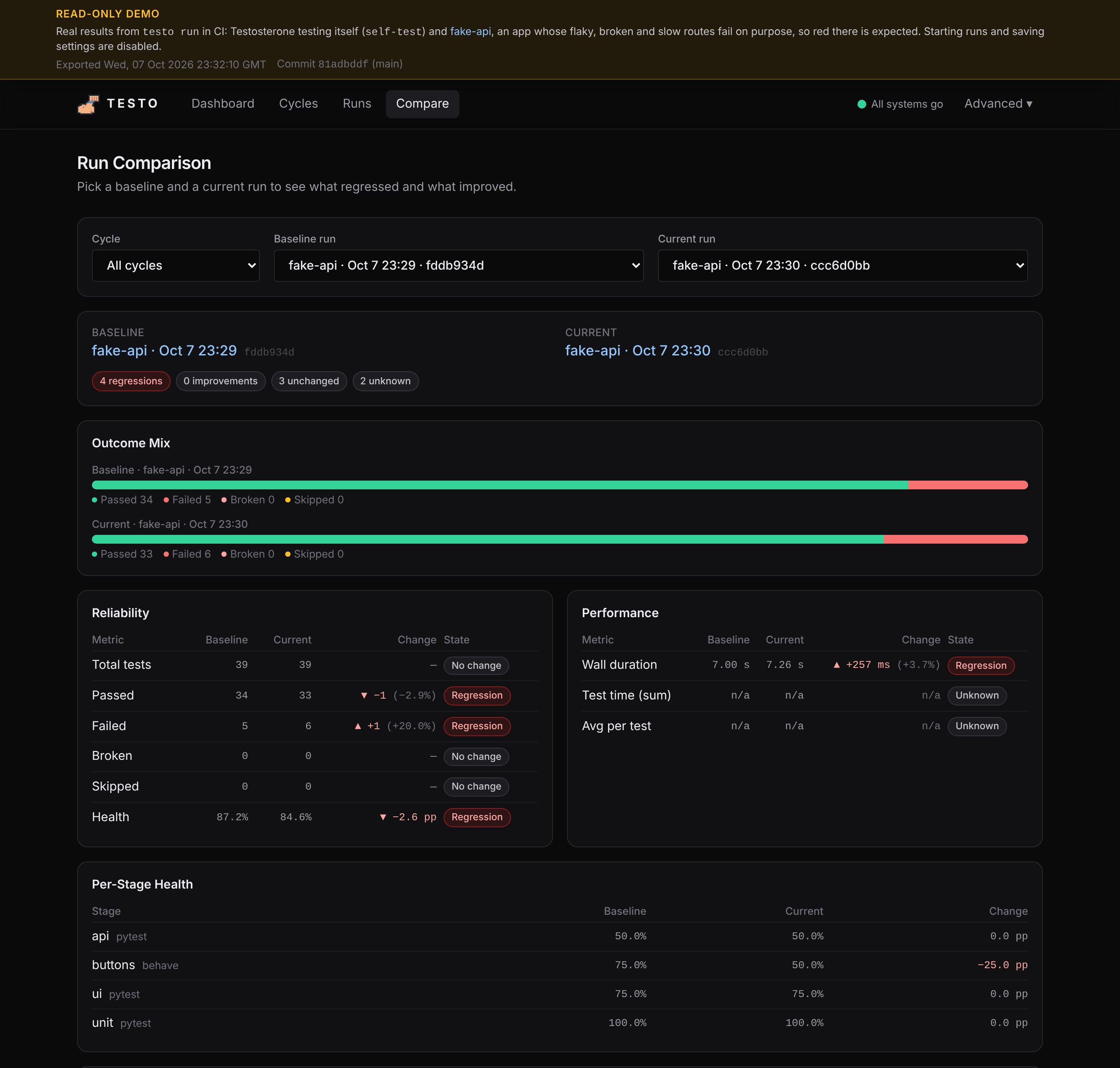The image size is (1120, 1068).
Task: Click 'Skipped 0' under the baseline bar
Action: tap(314, 500)
